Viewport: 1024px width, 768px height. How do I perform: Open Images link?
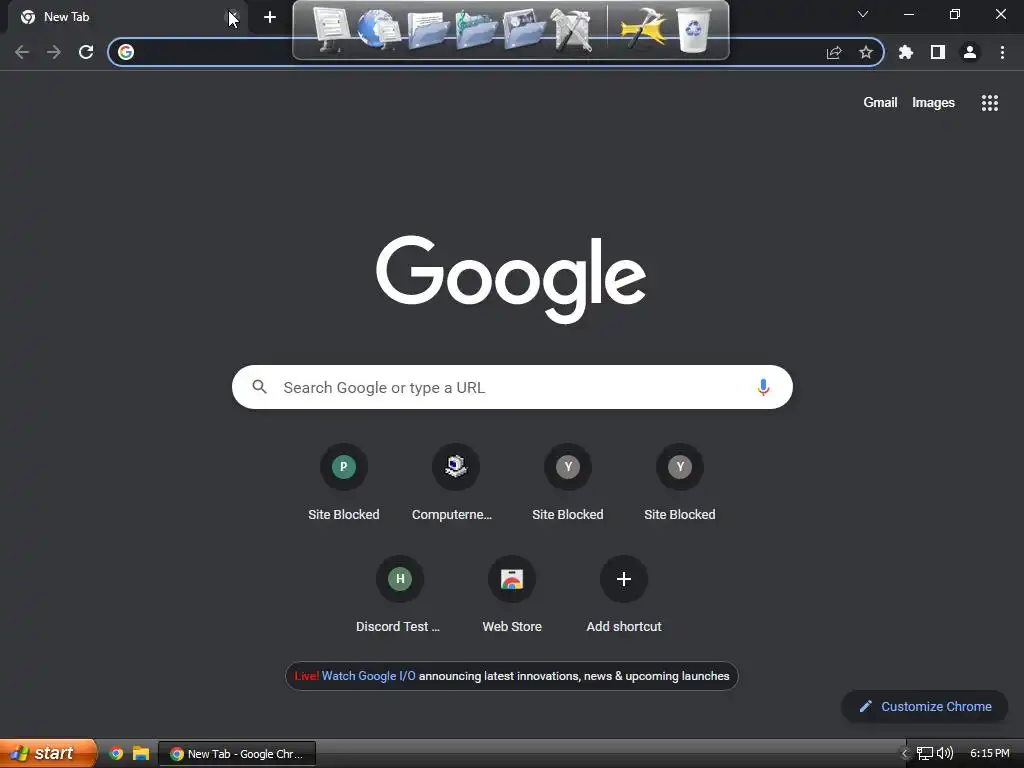(x=933, y=103)
